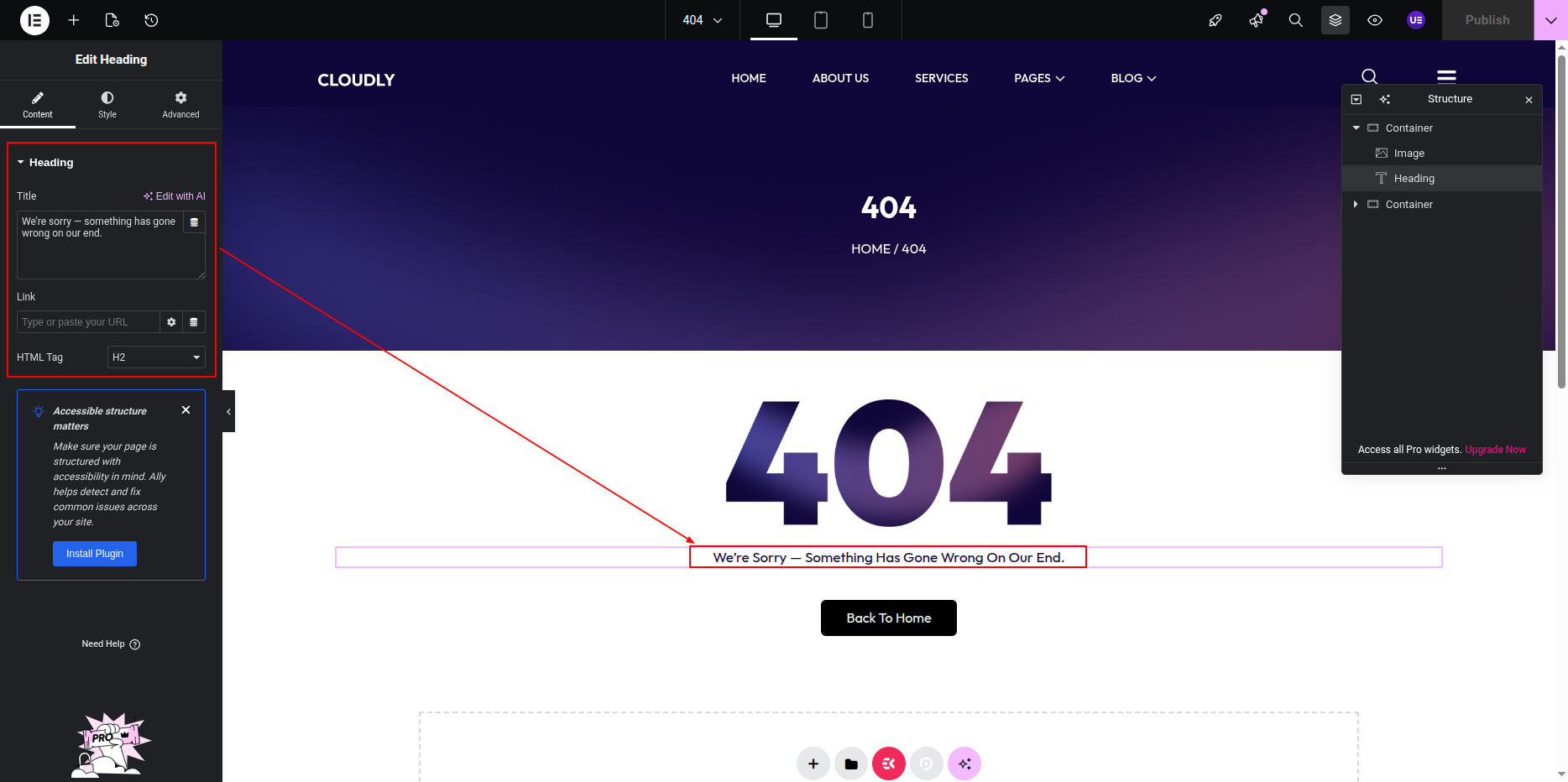Collapse the editor panel with arrow handle

click(228, 411)
